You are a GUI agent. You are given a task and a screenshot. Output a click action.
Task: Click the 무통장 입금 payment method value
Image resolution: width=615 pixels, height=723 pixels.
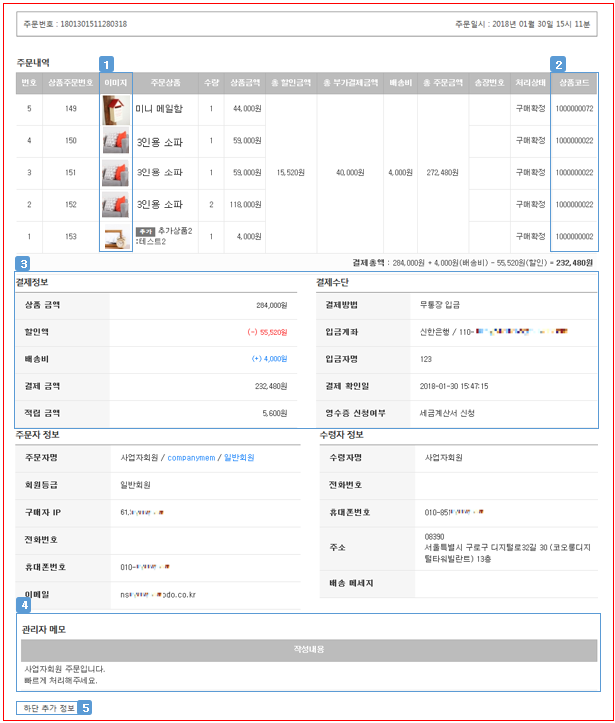coord(439,305)
